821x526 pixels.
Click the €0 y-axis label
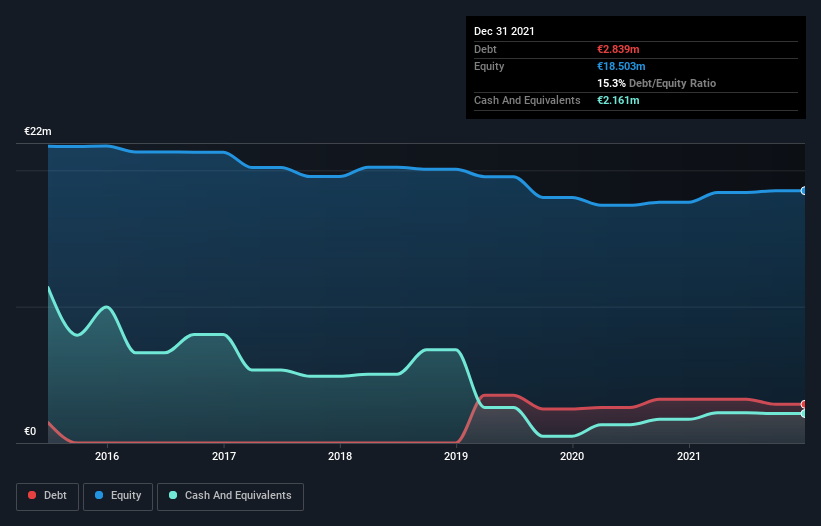point(30,431)
